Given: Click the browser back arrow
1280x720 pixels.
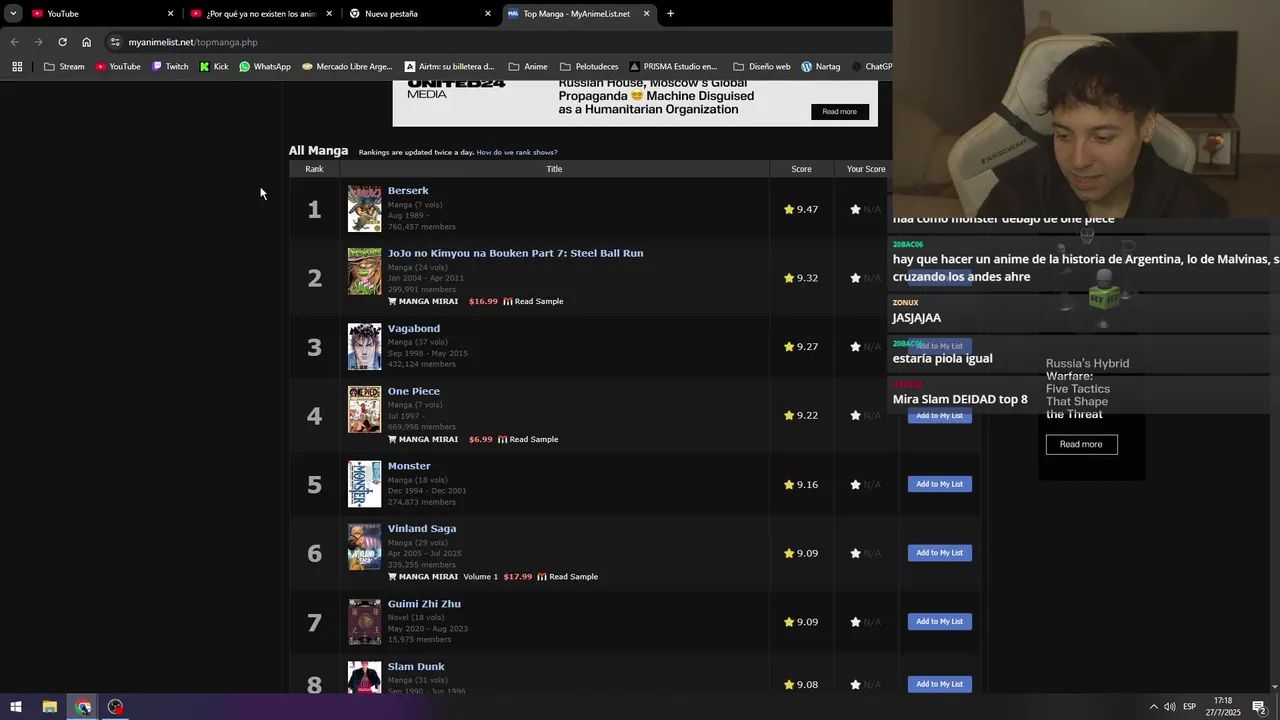Looking at the screenshot, I should pos(14,42).
